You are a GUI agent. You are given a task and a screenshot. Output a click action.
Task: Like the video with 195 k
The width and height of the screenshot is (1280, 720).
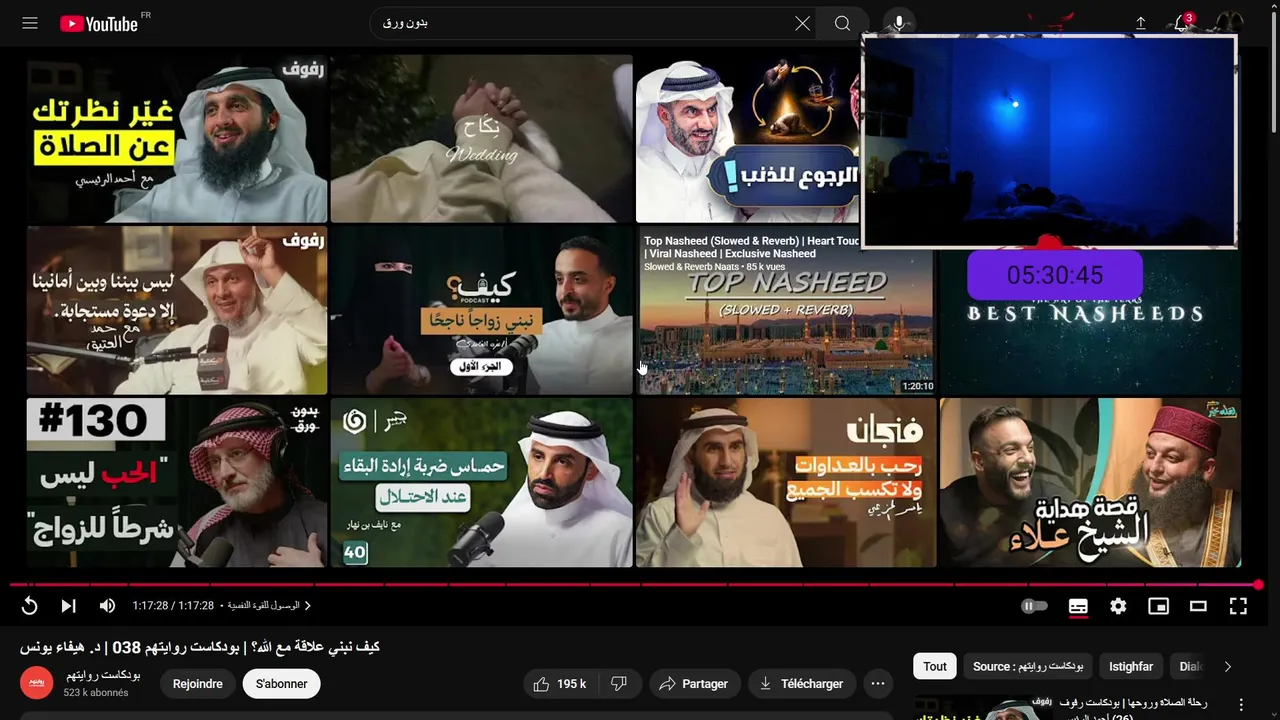(x=560, y=684)
